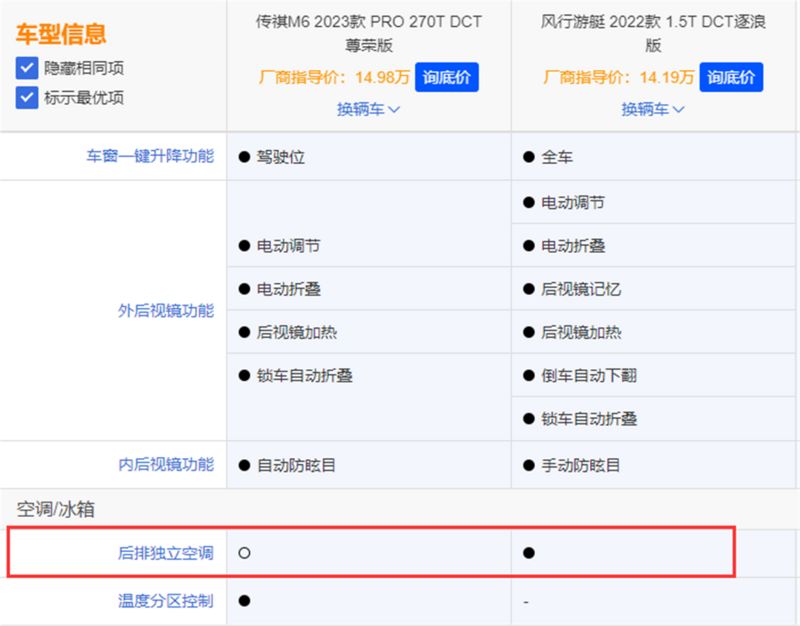800x626 pixels.
Task: Click 倒车自动下翻 feature text
Action: click(589, 376)
